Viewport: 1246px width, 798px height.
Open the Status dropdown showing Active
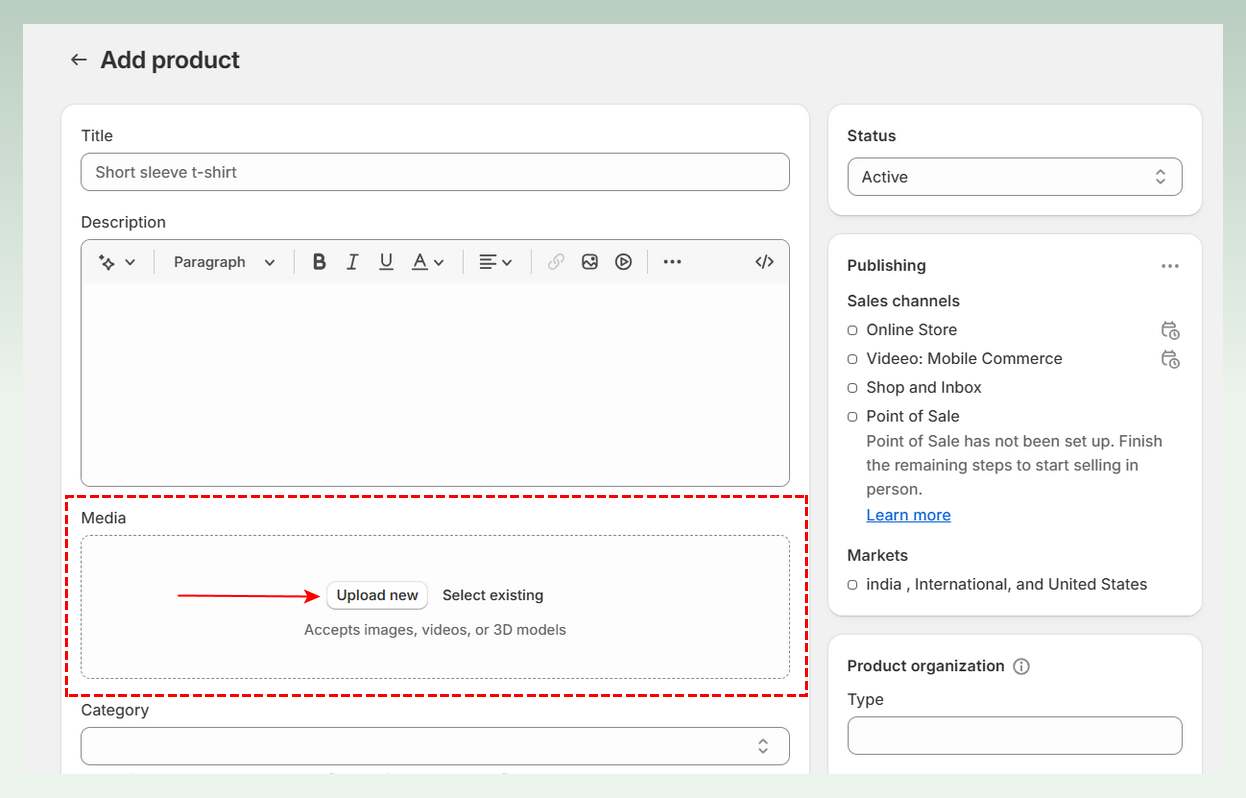click(x=1014, y=176)
